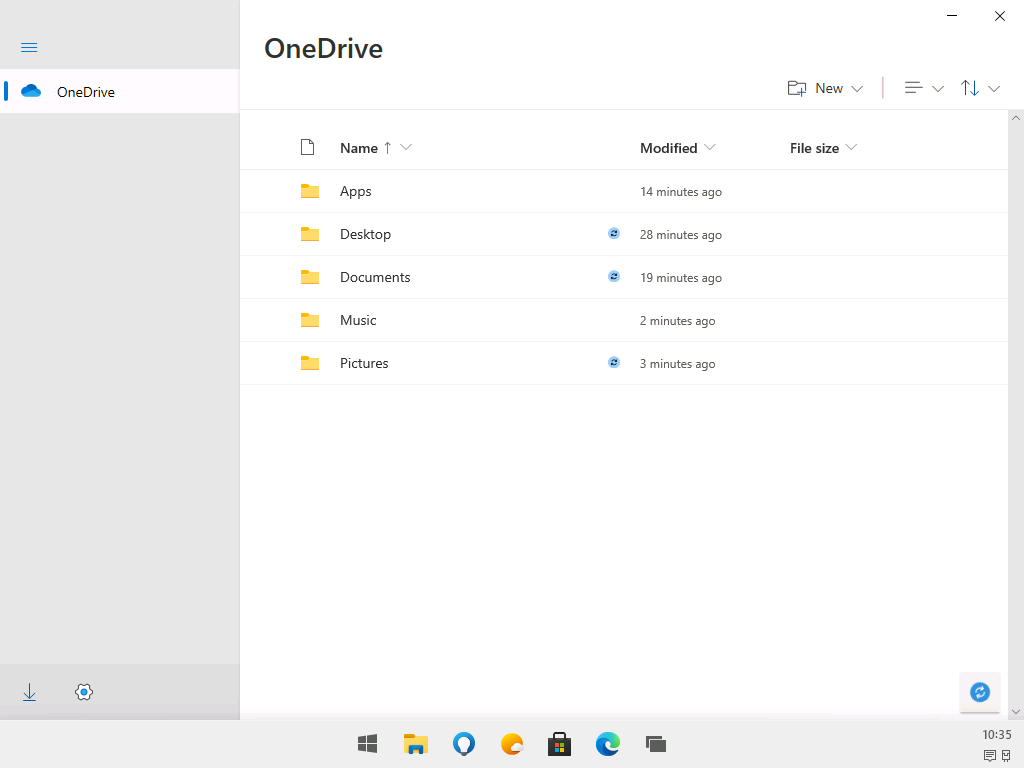Screen dimensions: 1024x768
Task: Open the Tips lightbulb app in taskbar
Action: (x=464, y=744)
